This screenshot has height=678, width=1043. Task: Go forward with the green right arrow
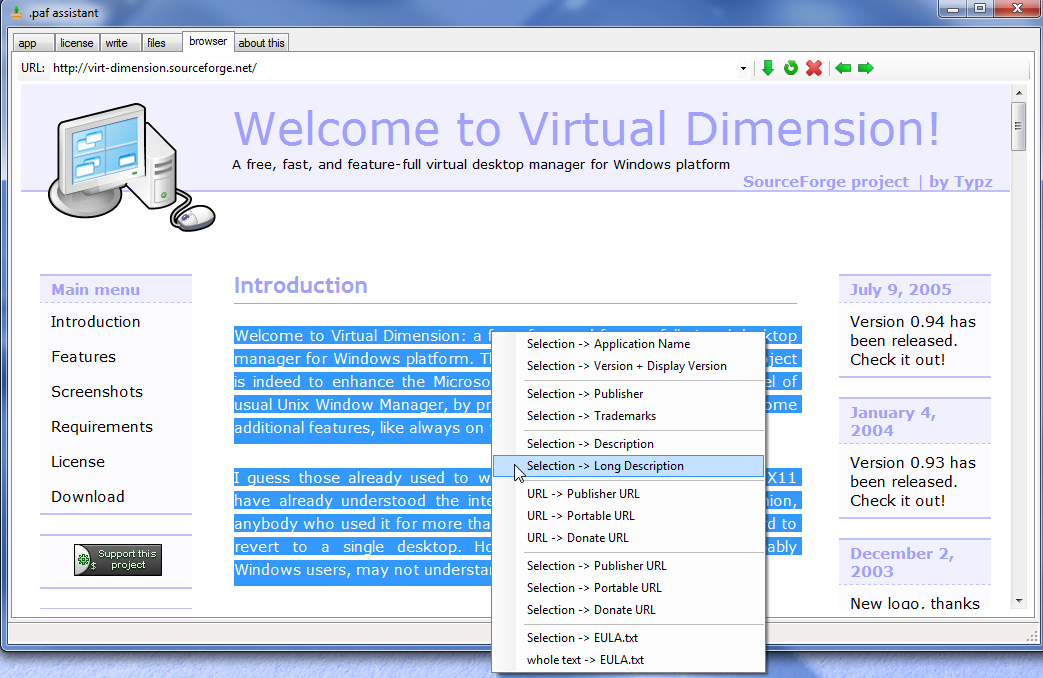[x=865, y=68]
